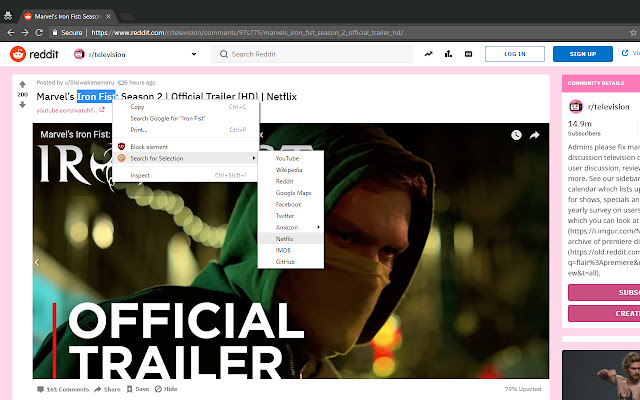The width and height of the screenshot is (640, 400).
Task: Click the incognito icon at top left
Action: [8, 16]
